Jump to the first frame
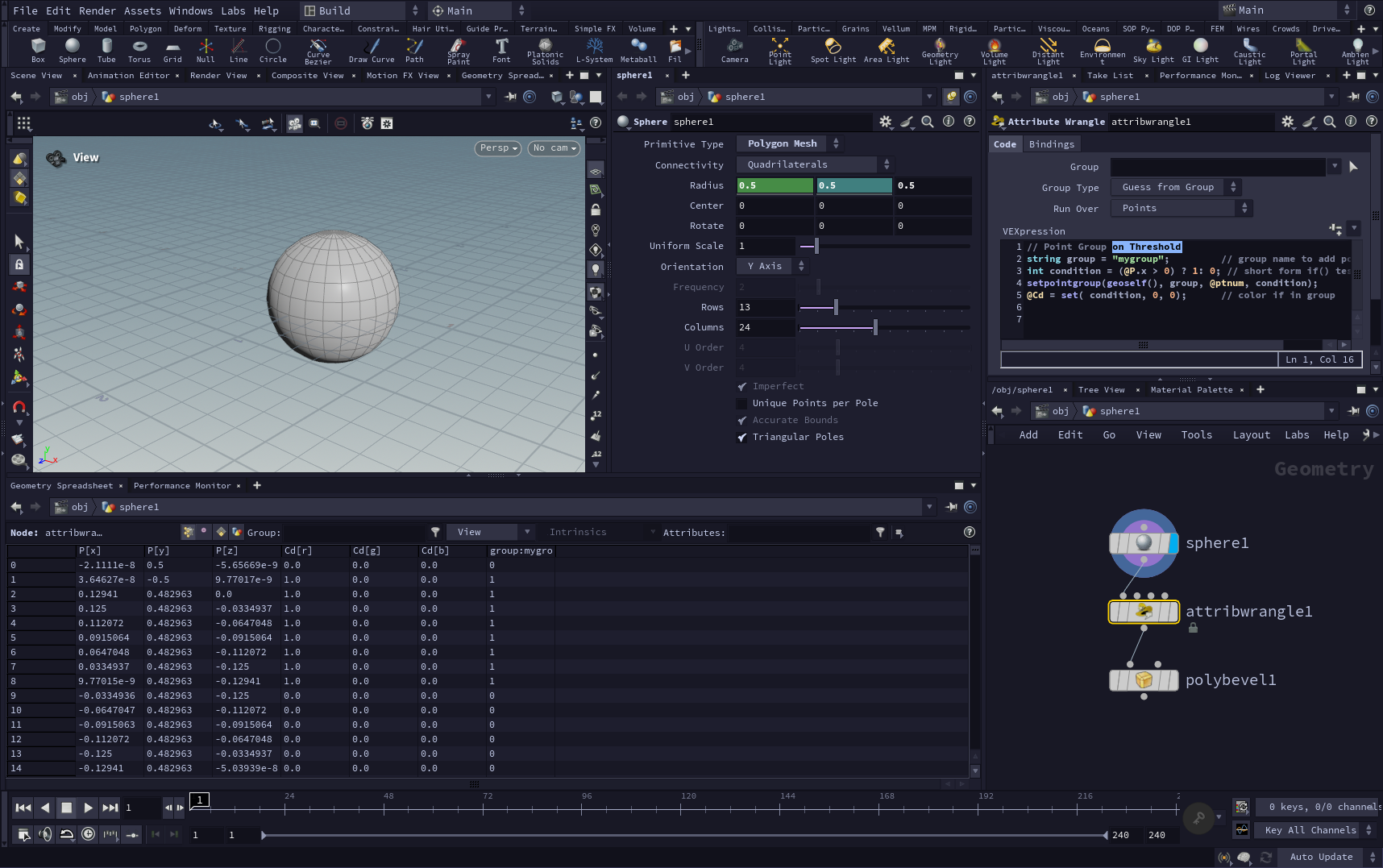 [x=23, y=808]
